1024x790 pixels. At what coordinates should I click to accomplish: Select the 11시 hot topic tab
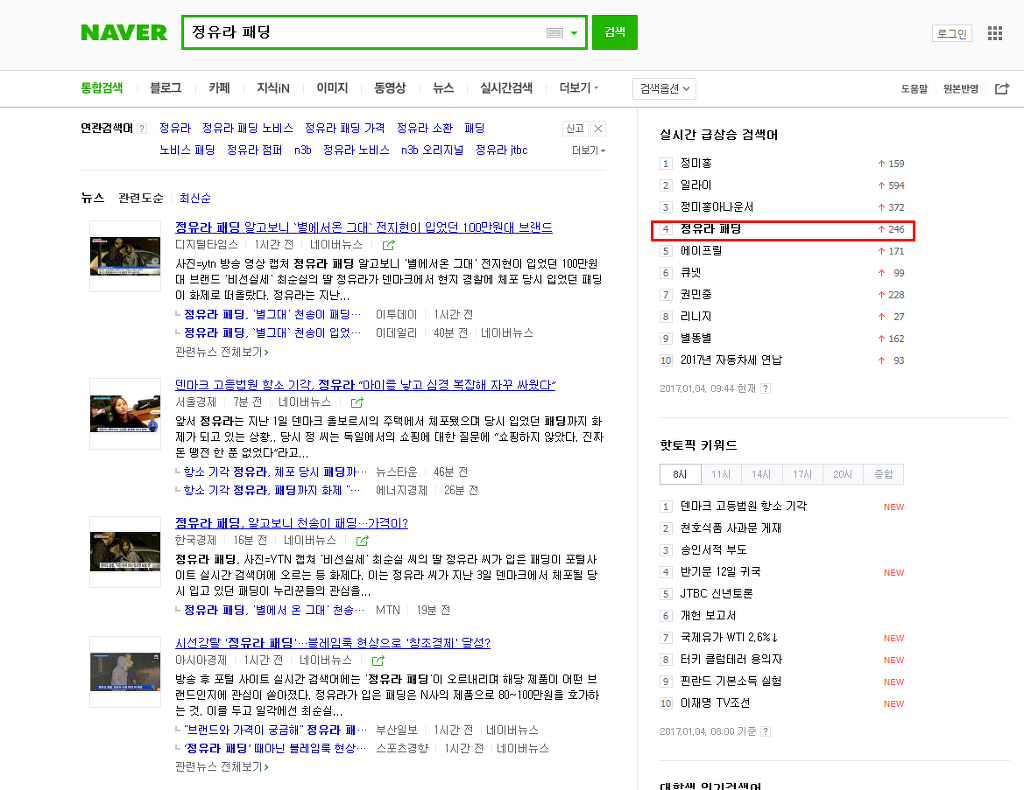click(x=721, y=475)
